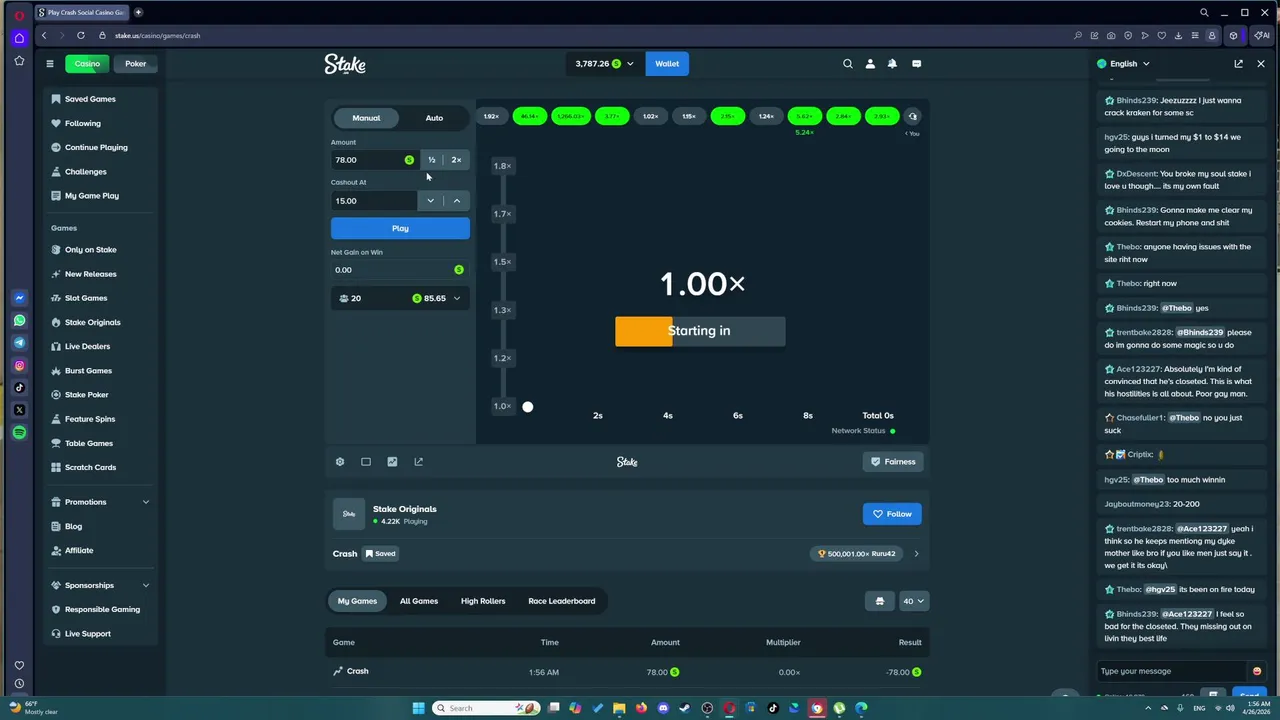1280x720 pixels.
Task: Open the emoji picker in chat
Action: click(1257, 671)
